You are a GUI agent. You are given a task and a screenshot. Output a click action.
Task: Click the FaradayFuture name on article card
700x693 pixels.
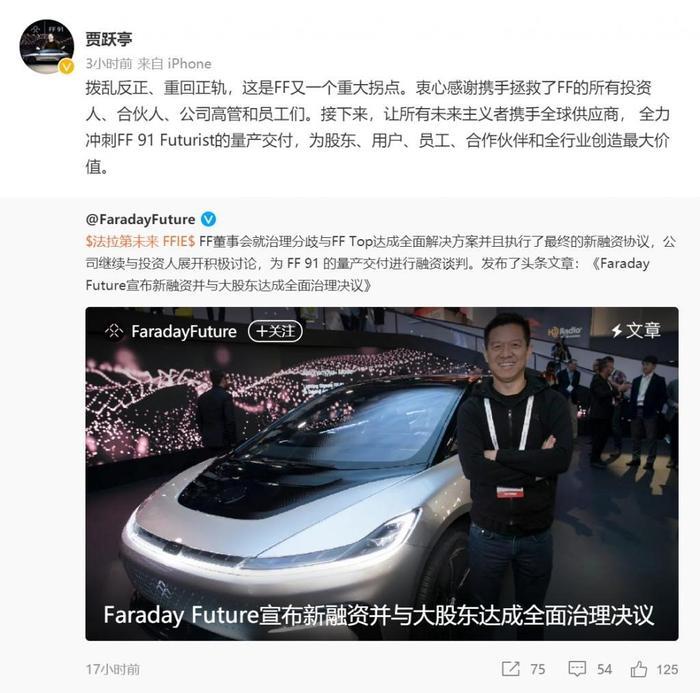pos(184,332)
